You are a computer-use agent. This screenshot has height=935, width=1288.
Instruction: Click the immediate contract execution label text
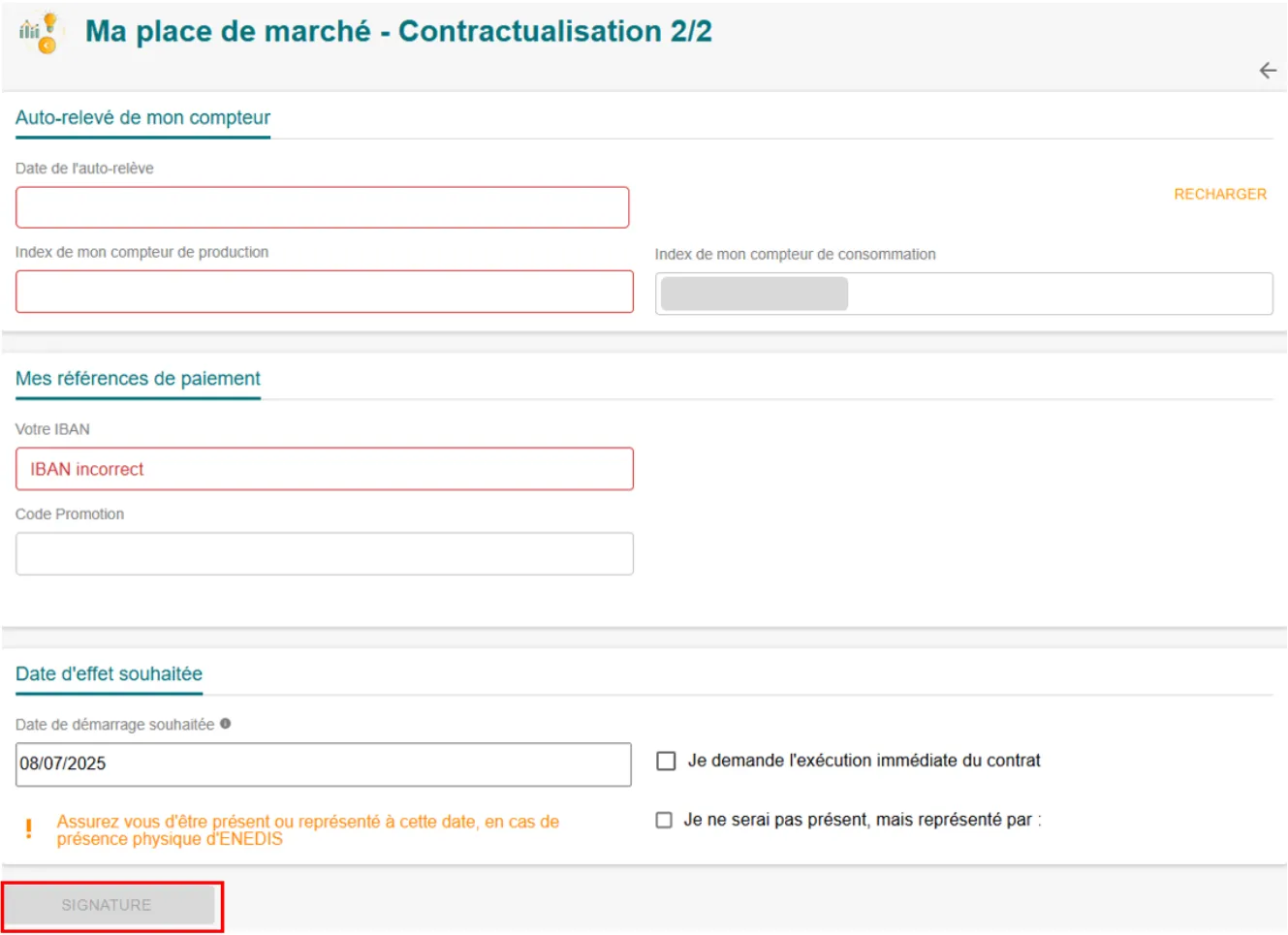point(864,762)
